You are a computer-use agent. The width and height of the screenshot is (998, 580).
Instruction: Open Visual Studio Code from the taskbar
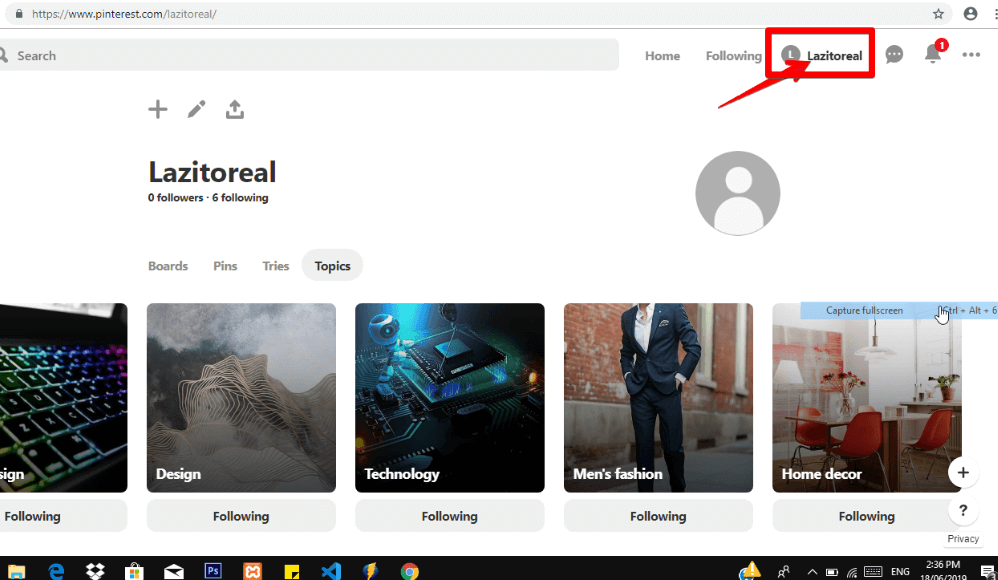331,571
